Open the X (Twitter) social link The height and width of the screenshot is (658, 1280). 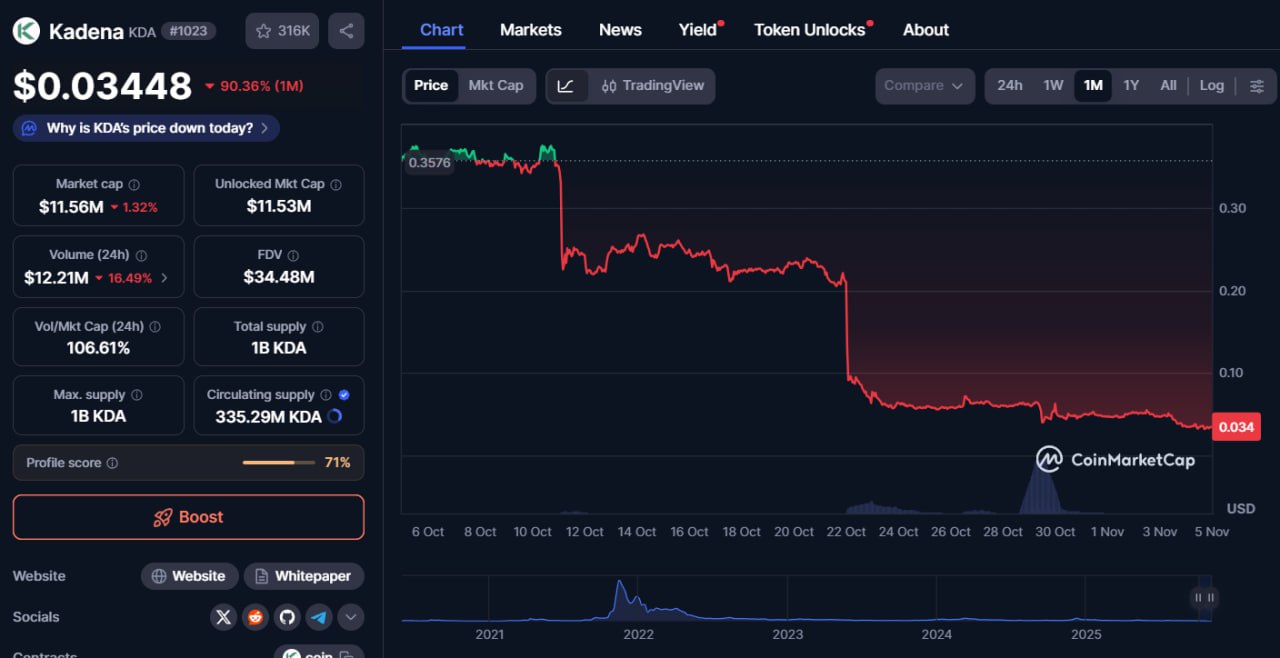pyautogui.click(x=224, y=617)
